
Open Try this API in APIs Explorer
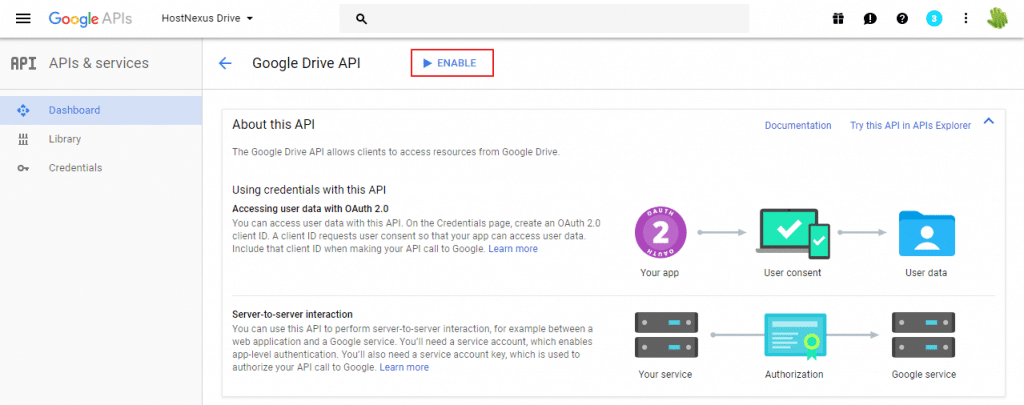point(910,125)
